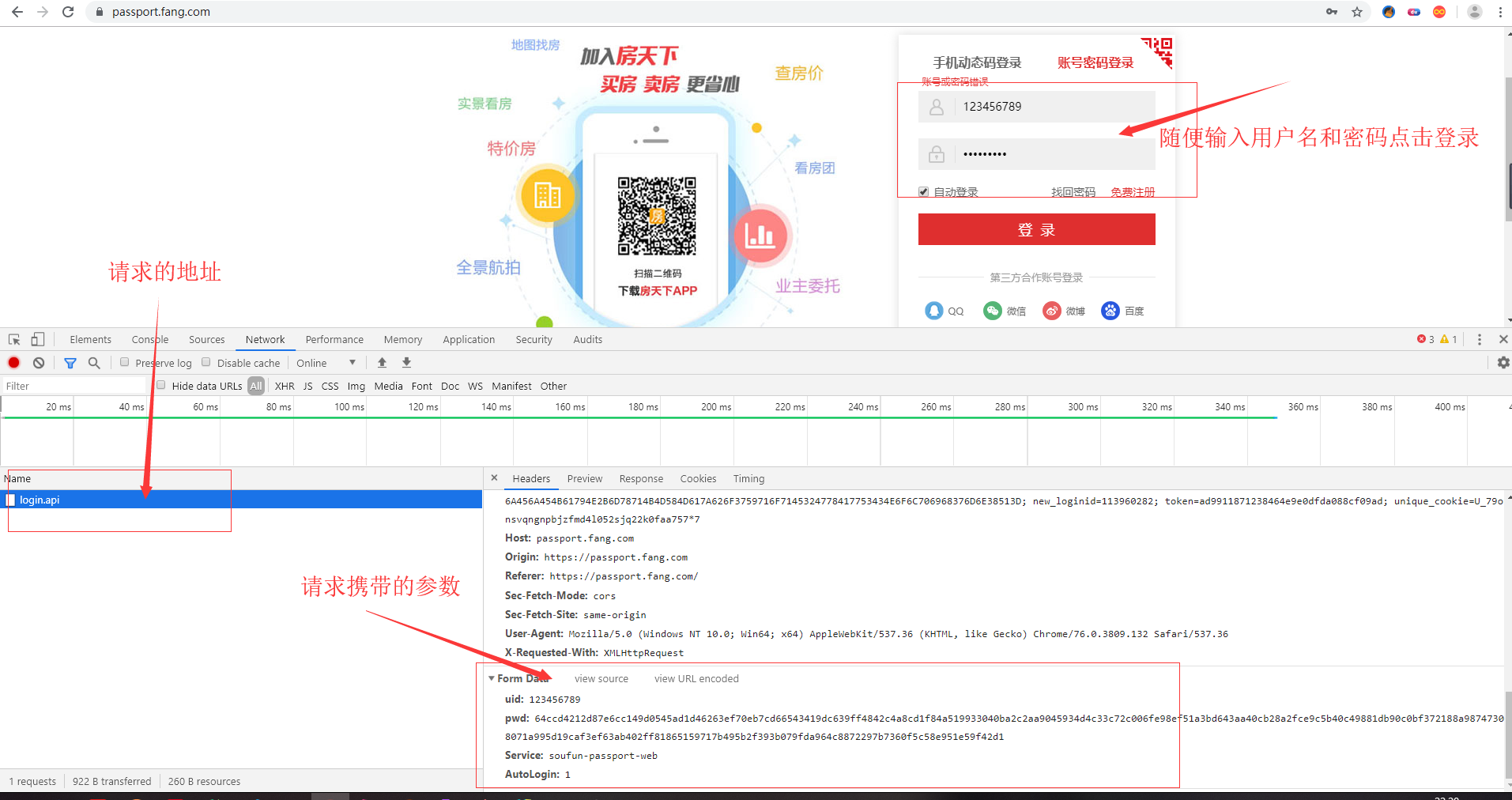The width and height of the screenshot is (1512, 800).
Task: Open the Sources panel tab
Action: [x=206, y=339]
